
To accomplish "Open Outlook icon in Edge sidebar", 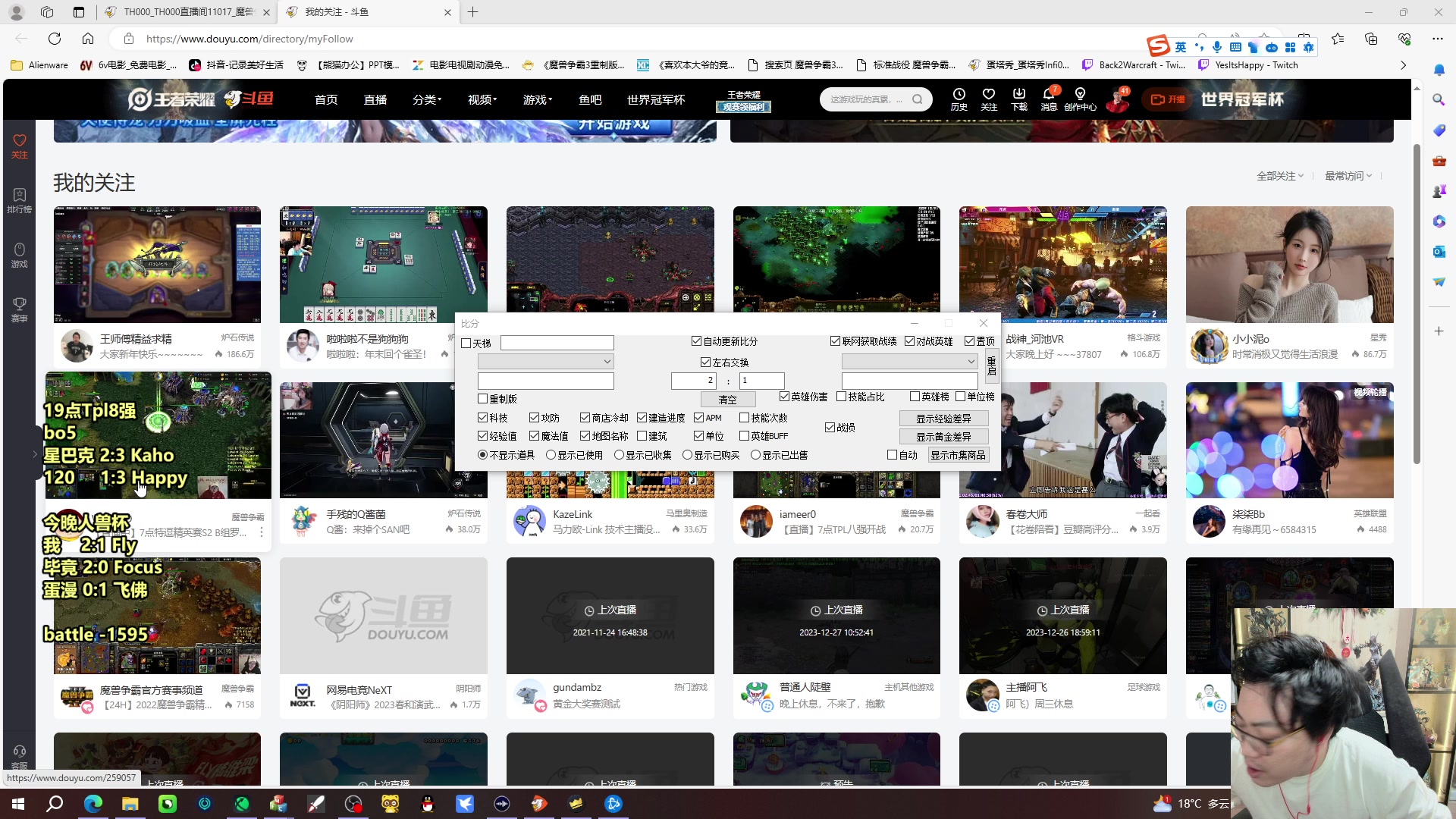I will (1439, 251).
